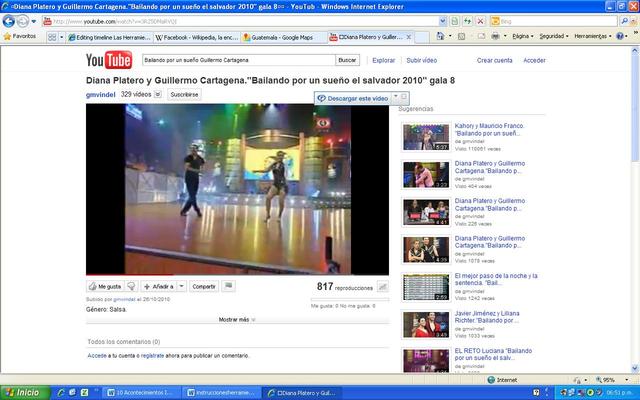This screenshot has width=640, height=400.
Task: Click the page vertical scrollbar
Action: tap(635, 209)
